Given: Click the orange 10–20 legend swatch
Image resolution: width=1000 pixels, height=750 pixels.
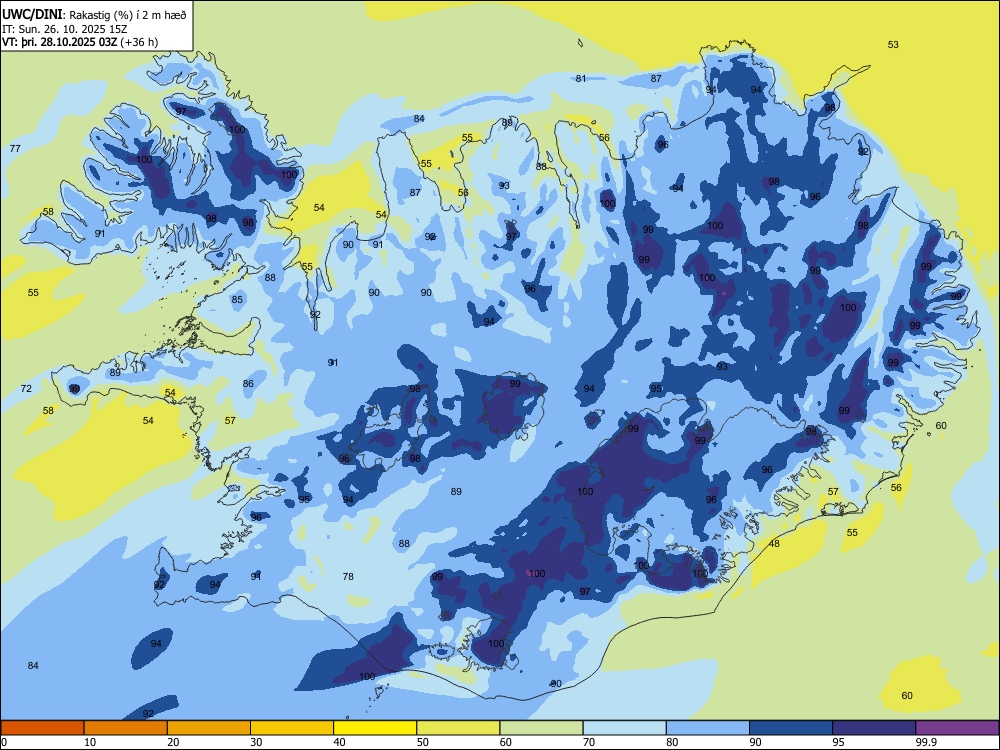Looking at the screenshot, I should pyautogui.click(x=126, y=728).
